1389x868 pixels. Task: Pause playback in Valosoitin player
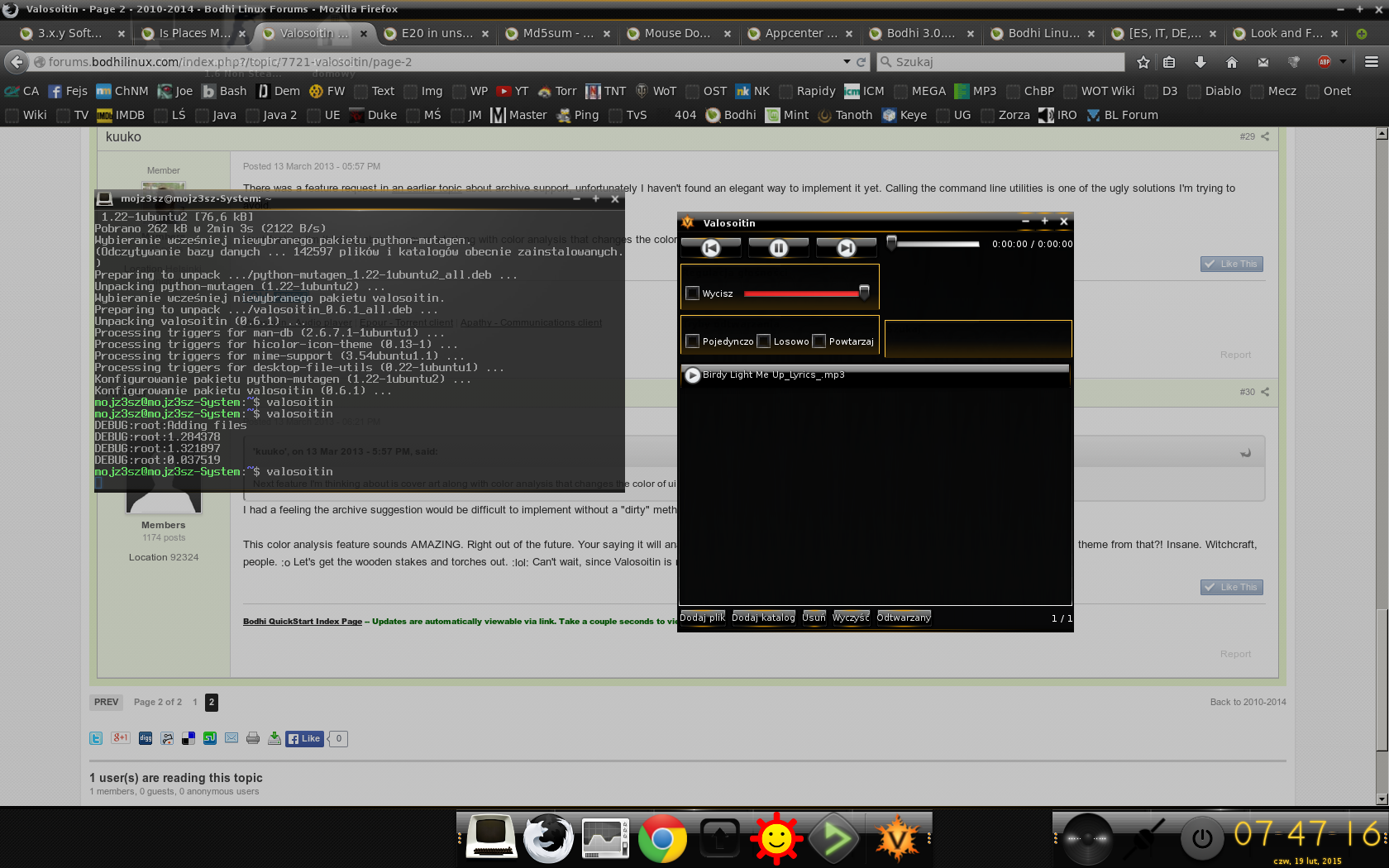778,247
